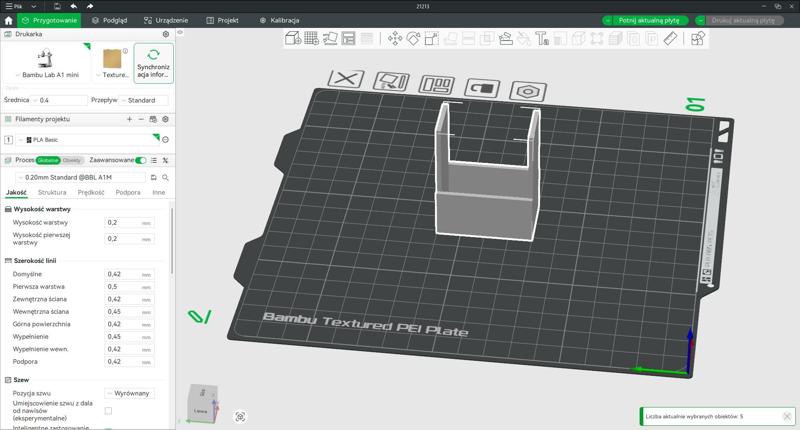Open the Measure ruler tool
This screenshot has height=430, width=800.
point(670,38)
